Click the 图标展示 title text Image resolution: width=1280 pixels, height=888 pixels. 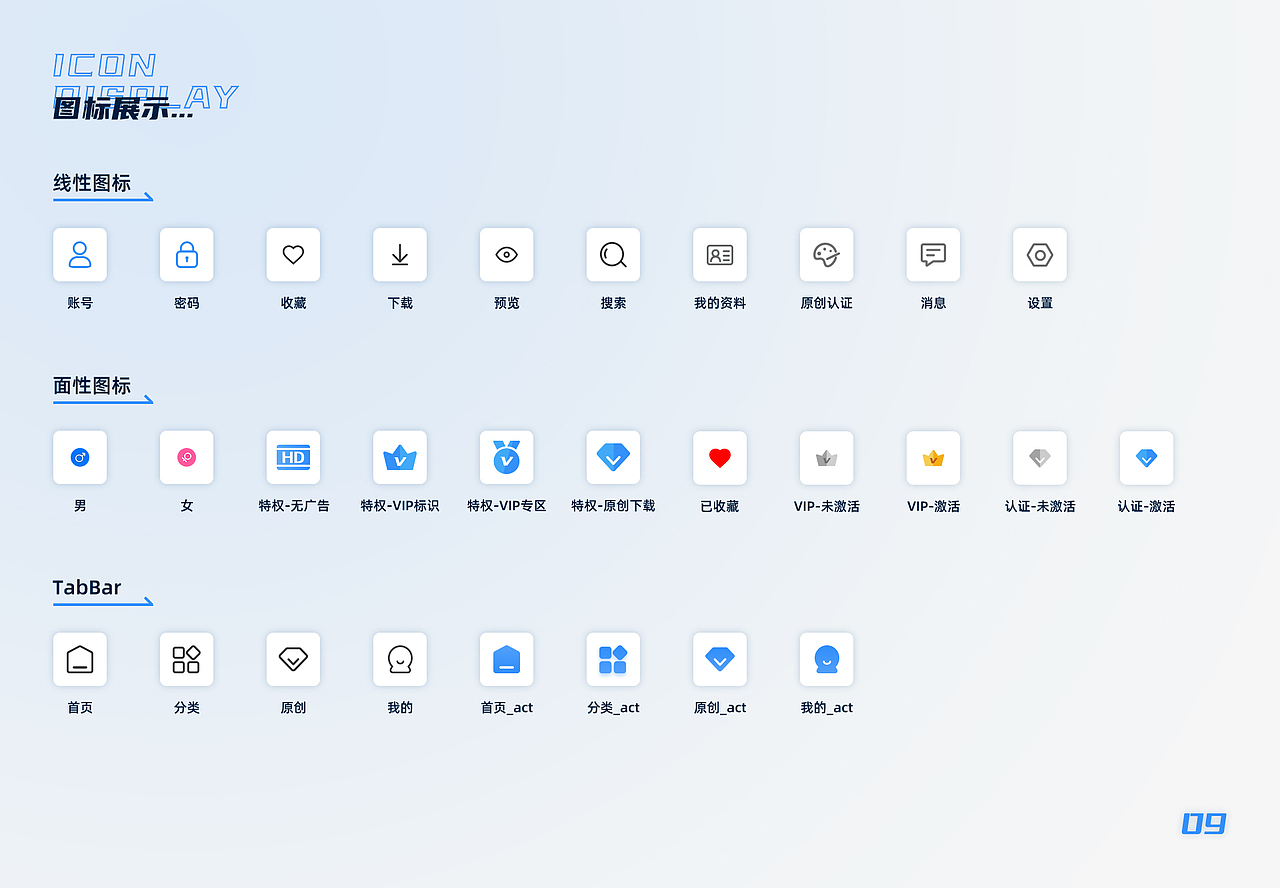click(x=122, y=108)
